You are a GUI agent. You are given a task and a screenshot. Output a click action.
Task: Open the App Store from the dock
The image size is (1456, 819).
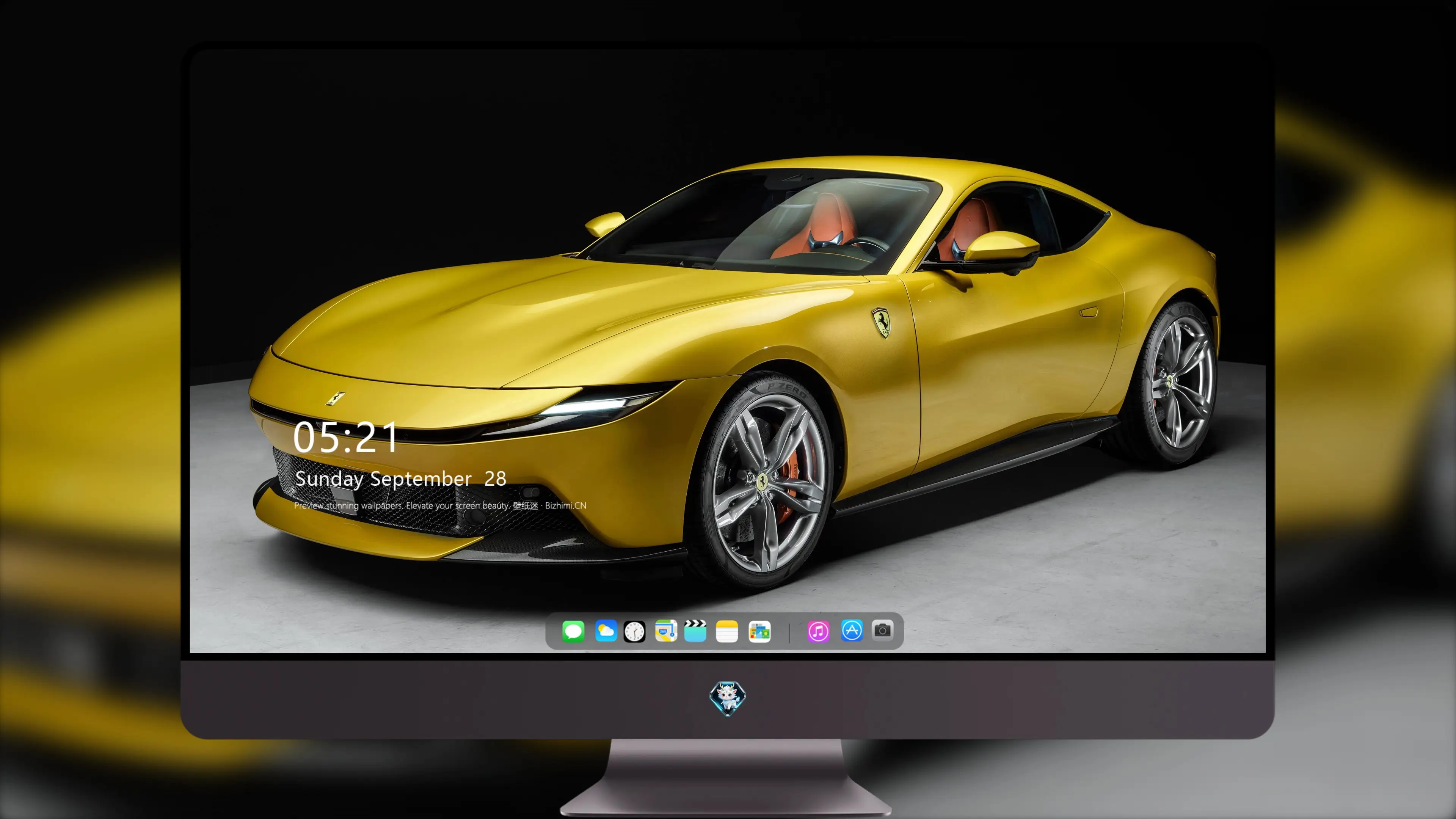click(x=852, y=630)
